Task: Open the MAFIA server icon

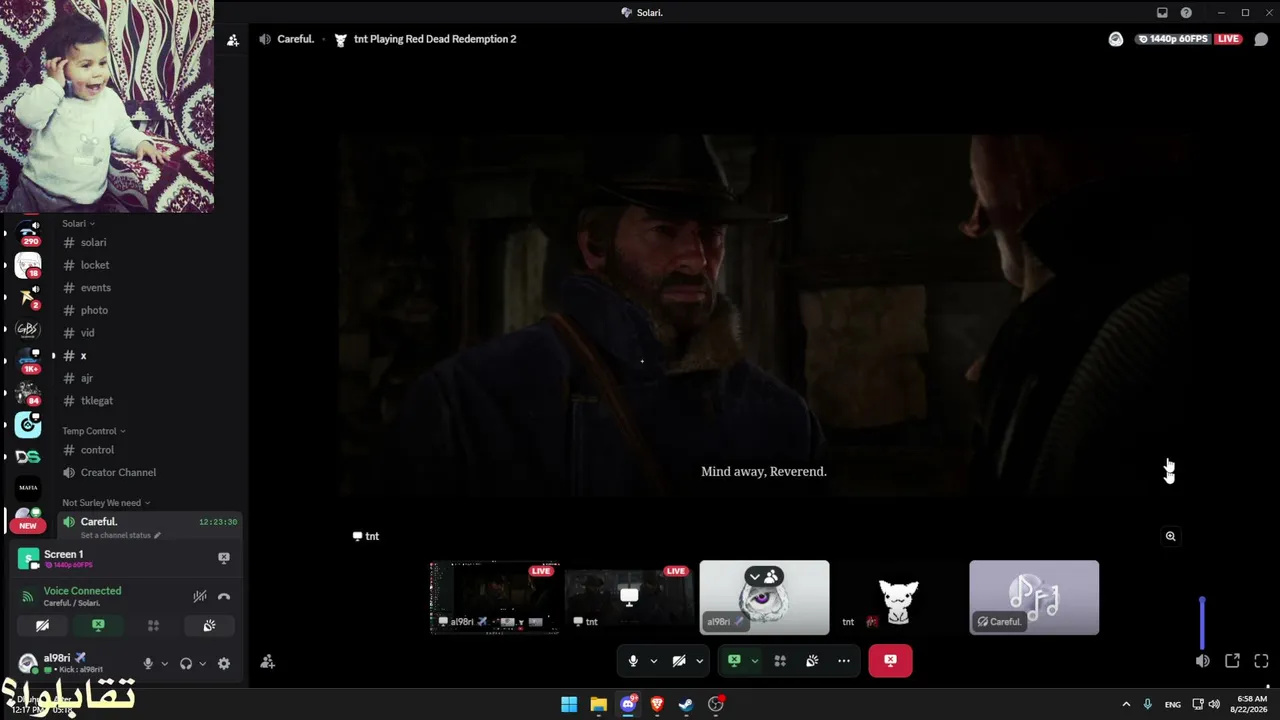Action: tap(28, 488)
